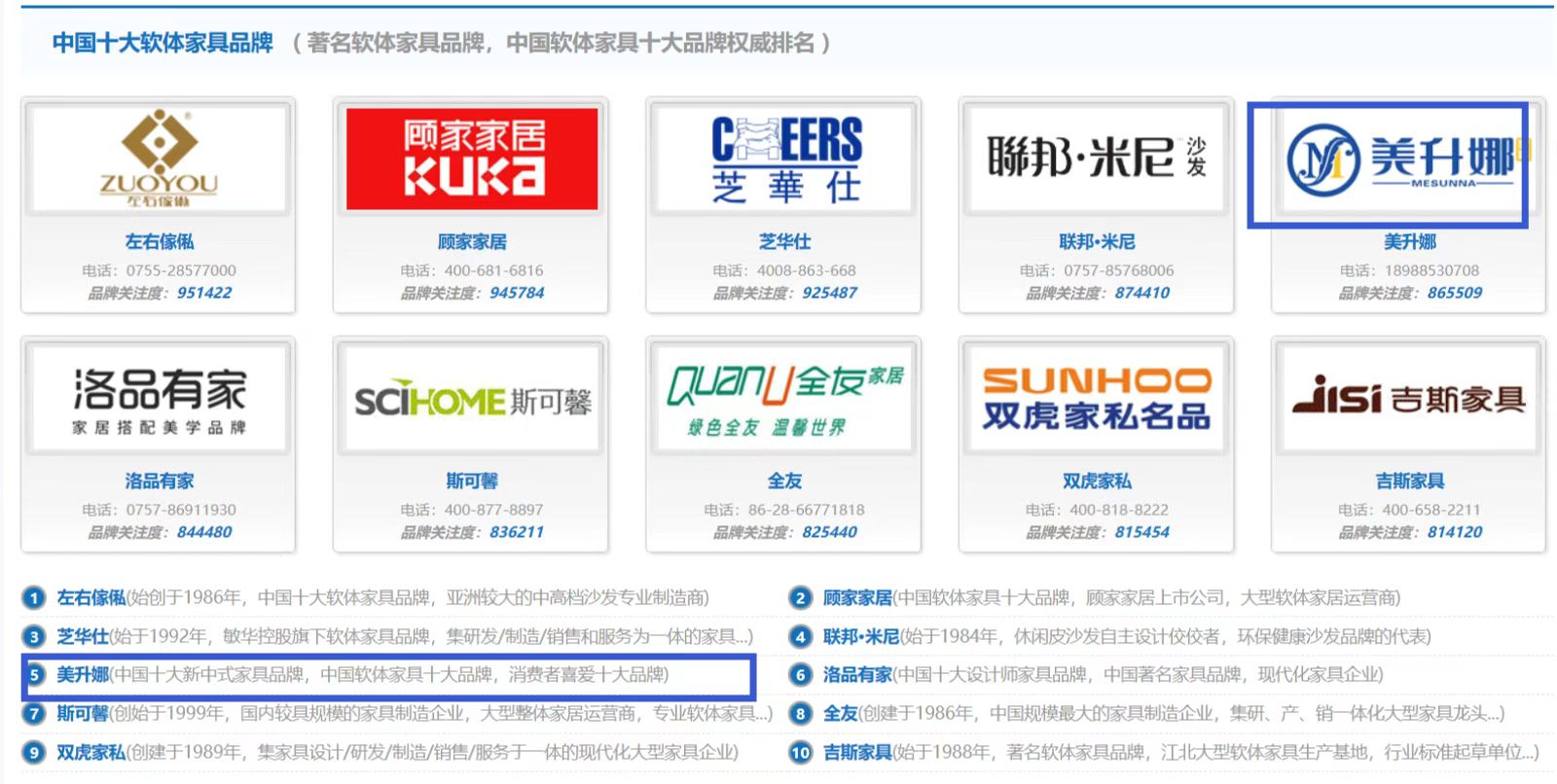Open the CHEERS 芝华仕 logo image
Image resolution: width=1557 pixels, height=784 pixels.
pos(784,159)
